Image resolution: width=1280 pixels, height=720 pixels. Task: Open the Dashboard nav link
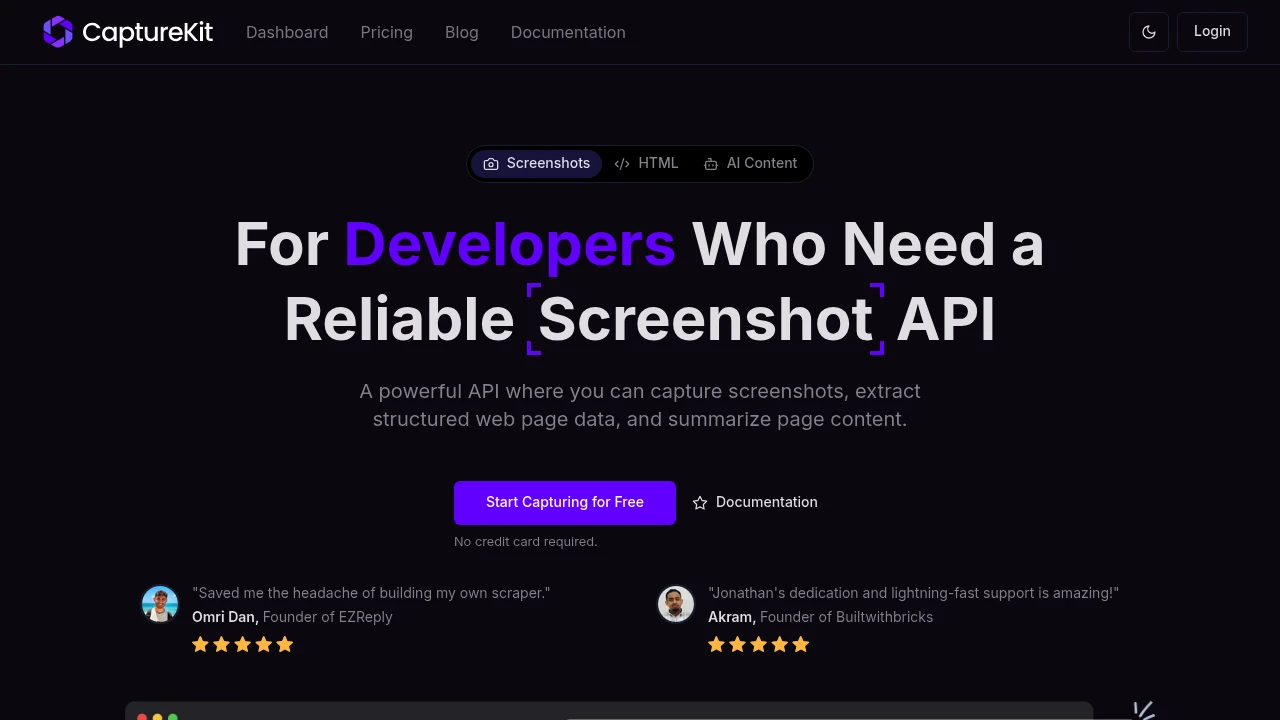point(287,32)
